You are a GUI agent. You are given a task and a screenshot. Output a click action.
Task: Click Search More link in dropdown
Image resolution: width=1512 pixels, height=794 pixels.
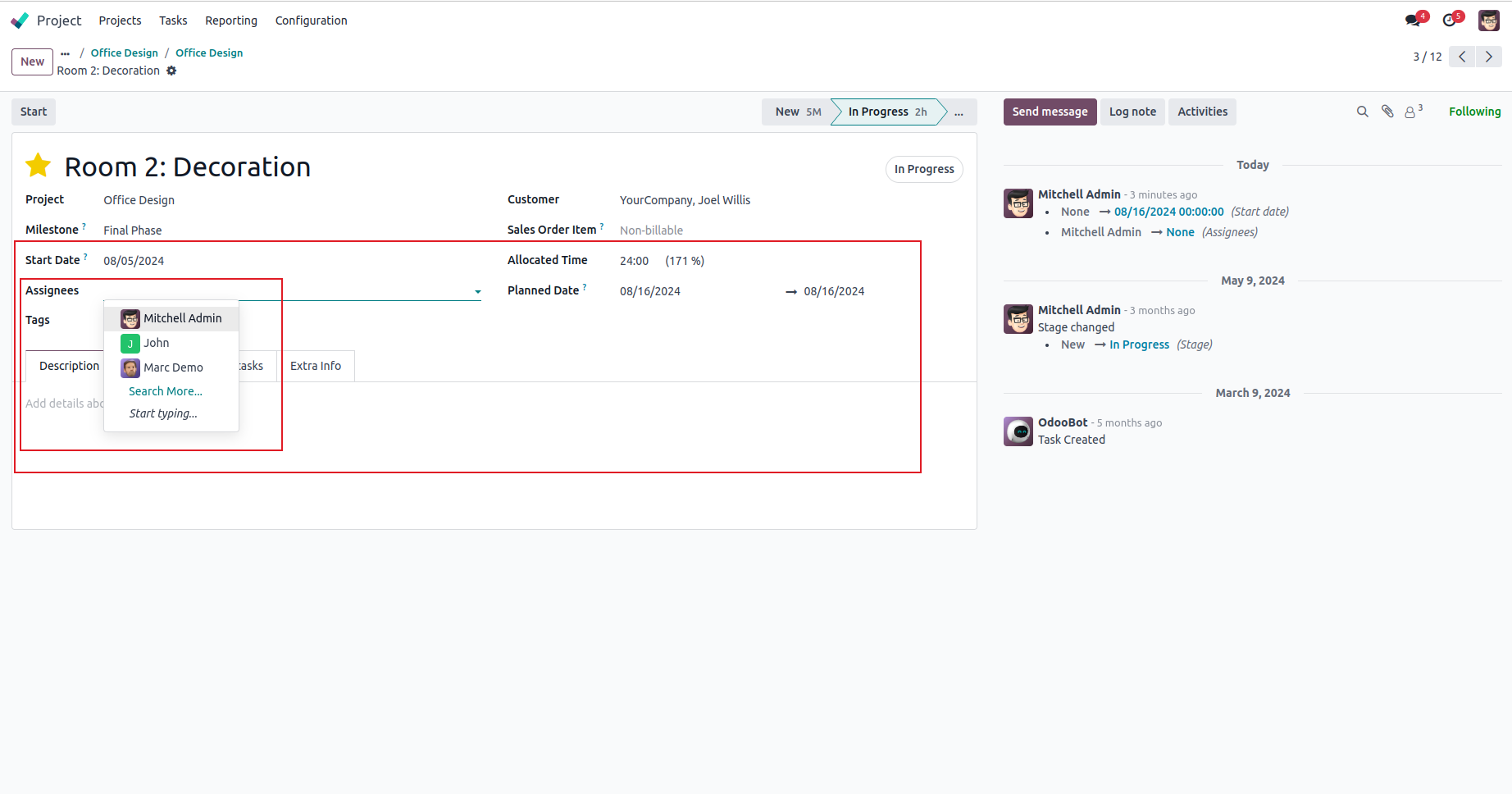point(165,391)
